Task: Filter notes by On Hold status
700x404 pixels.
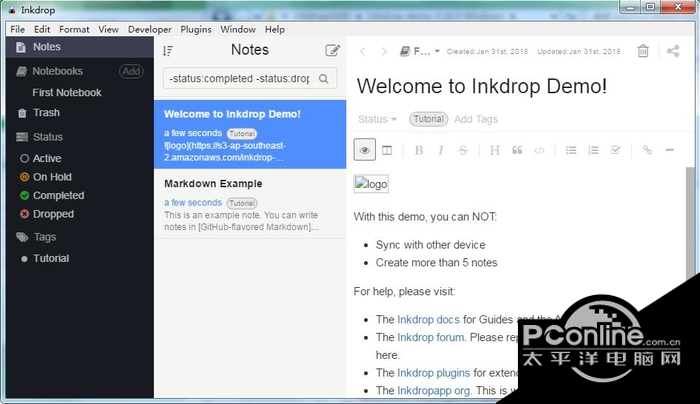Action: tap(52, 177)
